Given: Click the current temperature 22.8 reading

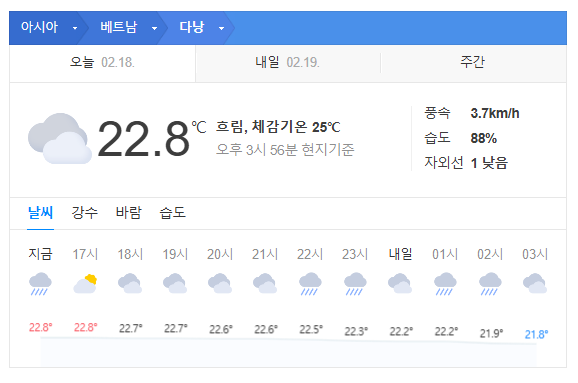Looking at the screenshot, I should tap(144, 139).
